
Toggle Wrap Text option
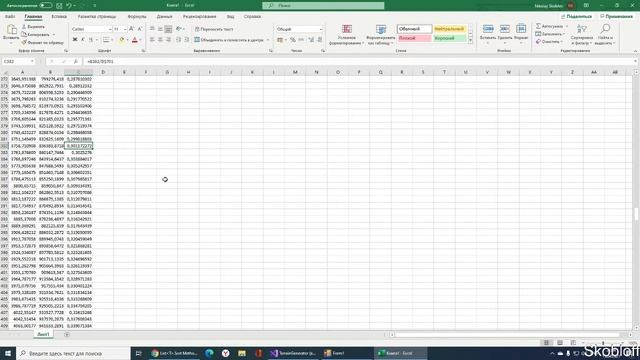(214, 29)
